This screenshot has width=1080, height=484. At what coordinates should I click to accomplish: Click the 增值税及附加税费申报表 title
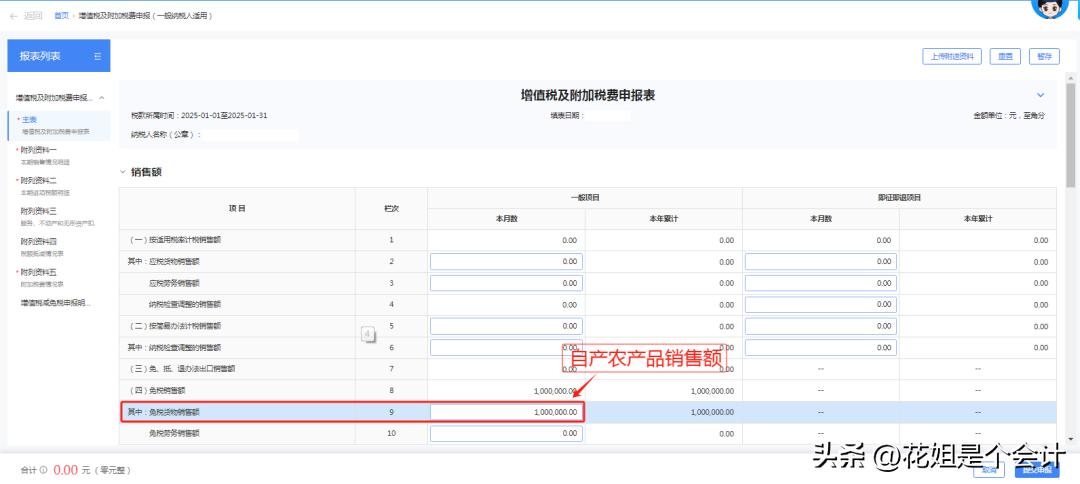pyautogui.click(x=588, y=96)
